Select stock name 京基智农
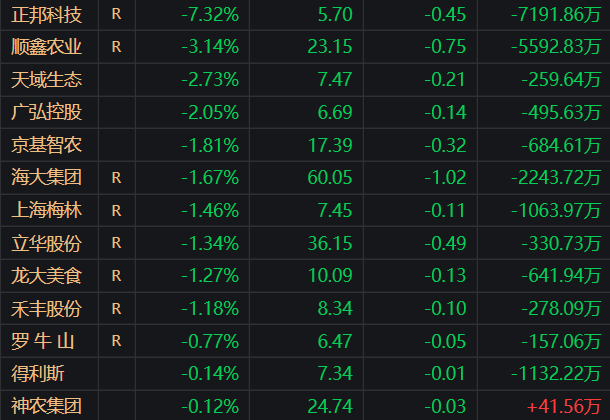The width and height of the screenshot is (610, 420). pyautogui.click(x=46, y=145)
